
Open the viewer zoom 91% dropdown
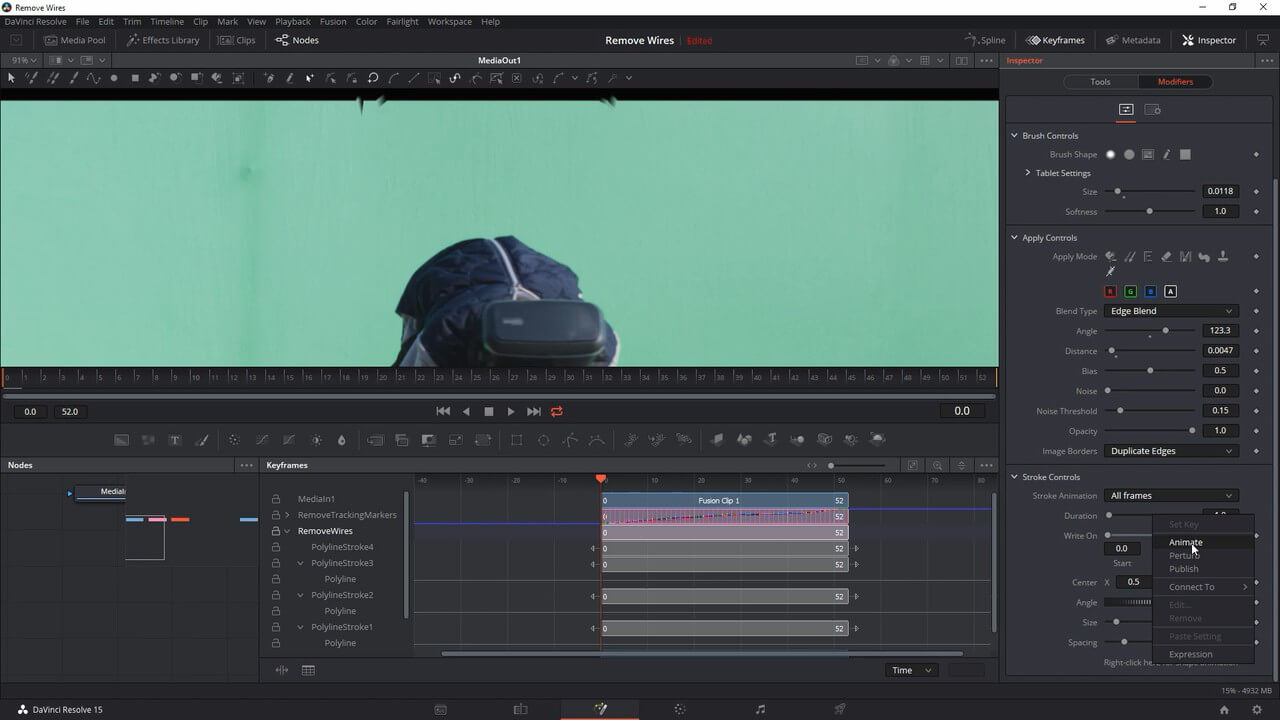(22, 60)
